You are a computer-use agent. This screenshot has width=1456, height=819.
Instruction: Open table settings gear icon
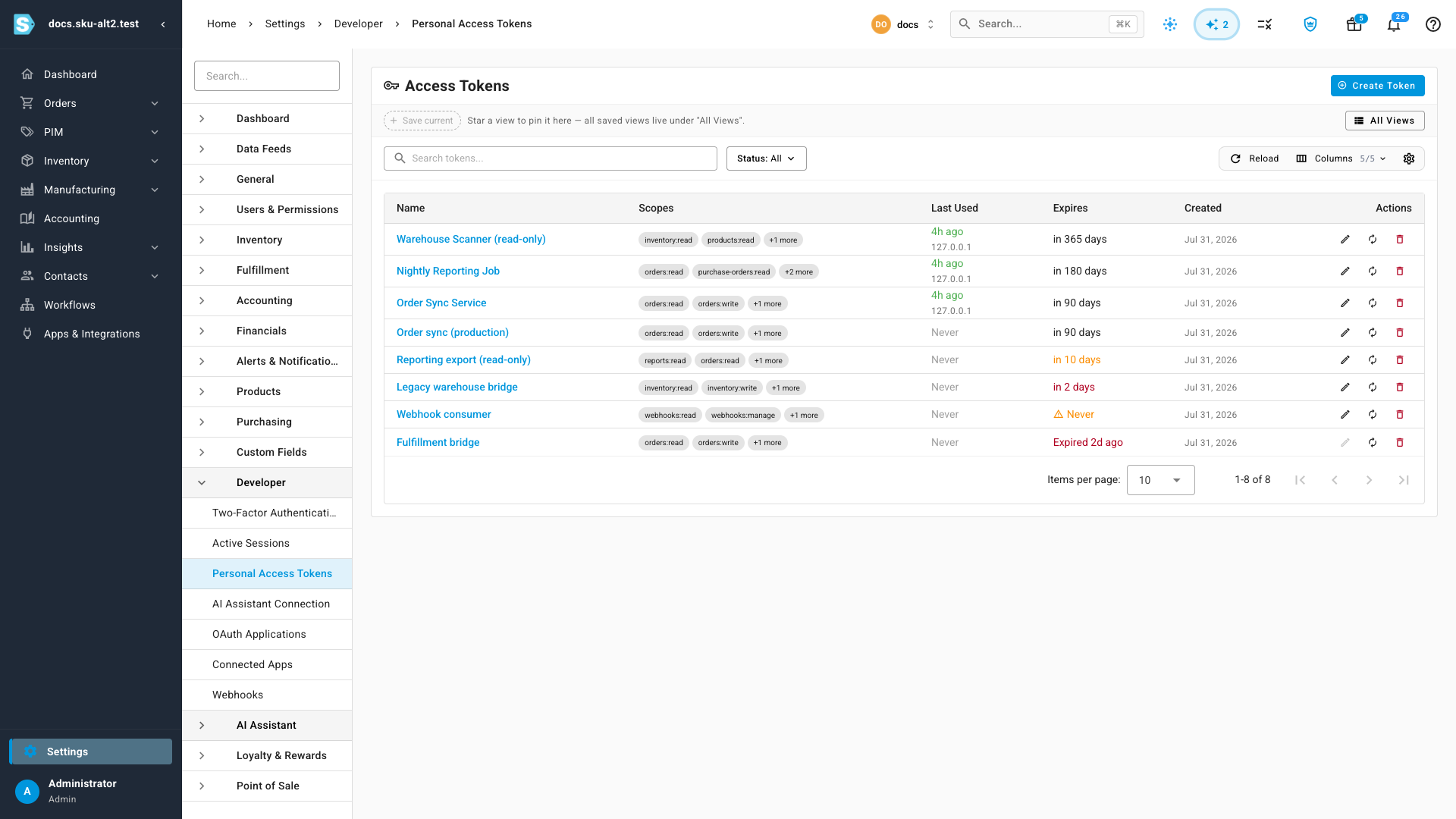point(1409,158)
